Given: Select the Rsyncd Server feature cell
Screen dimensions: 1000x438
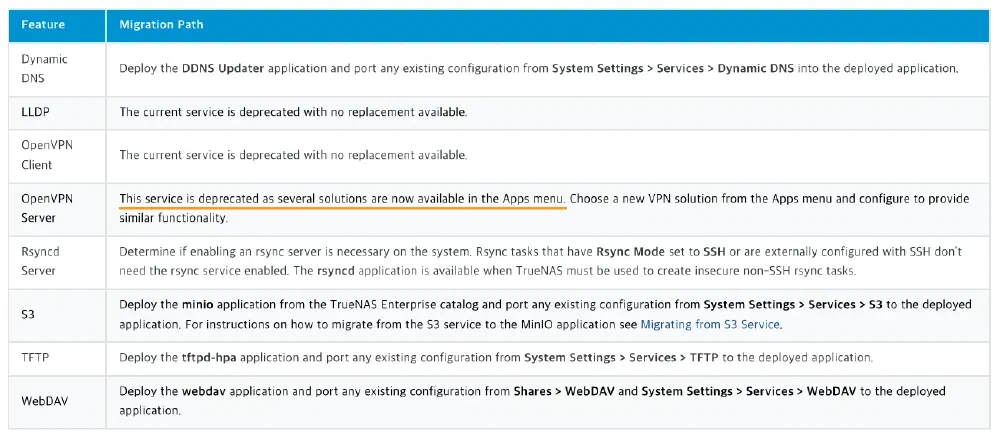Looking at the screenshot, I should click(42, 262).
